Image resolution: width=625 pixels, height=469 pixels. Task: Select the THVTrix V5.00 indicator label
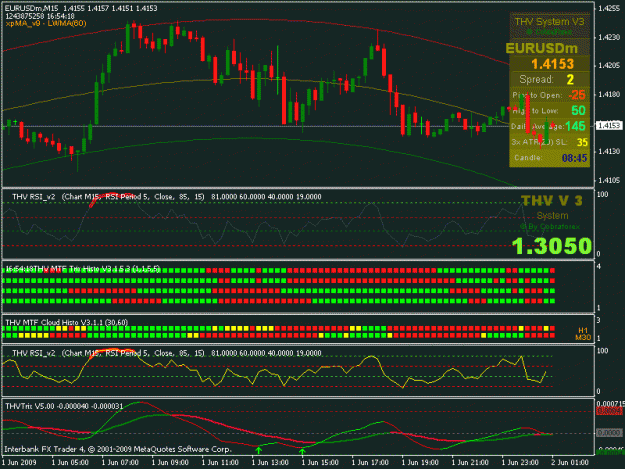pyautogui.click(x=64, y=406)
